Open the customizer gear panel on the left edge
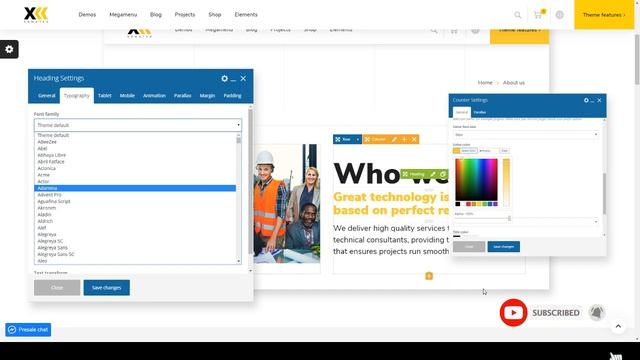The width and height of the screenshot is (640, 360). [9, 49]
